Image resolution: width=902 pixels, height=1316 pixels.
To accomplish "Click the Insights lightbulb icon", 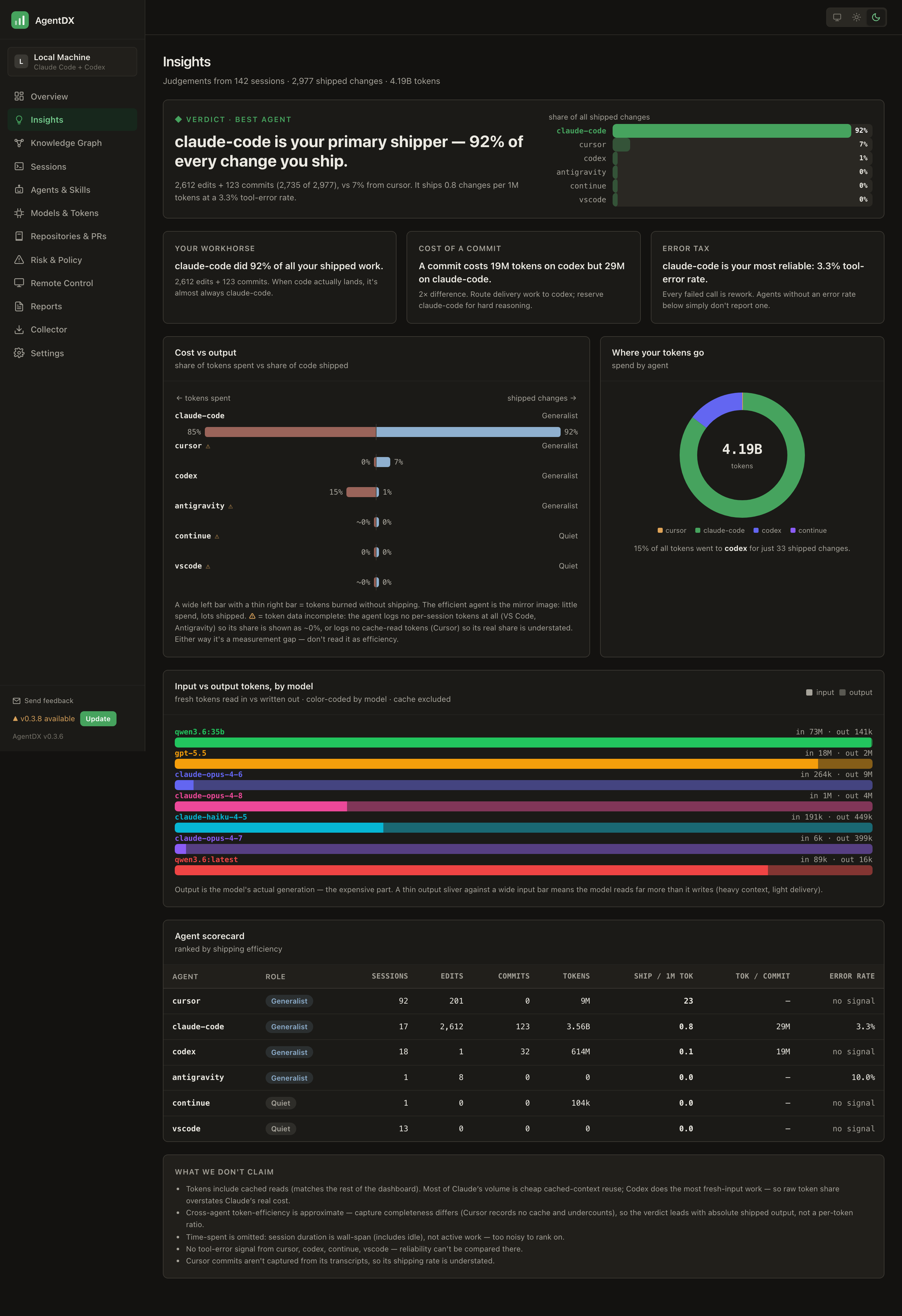I will (19, 120).
